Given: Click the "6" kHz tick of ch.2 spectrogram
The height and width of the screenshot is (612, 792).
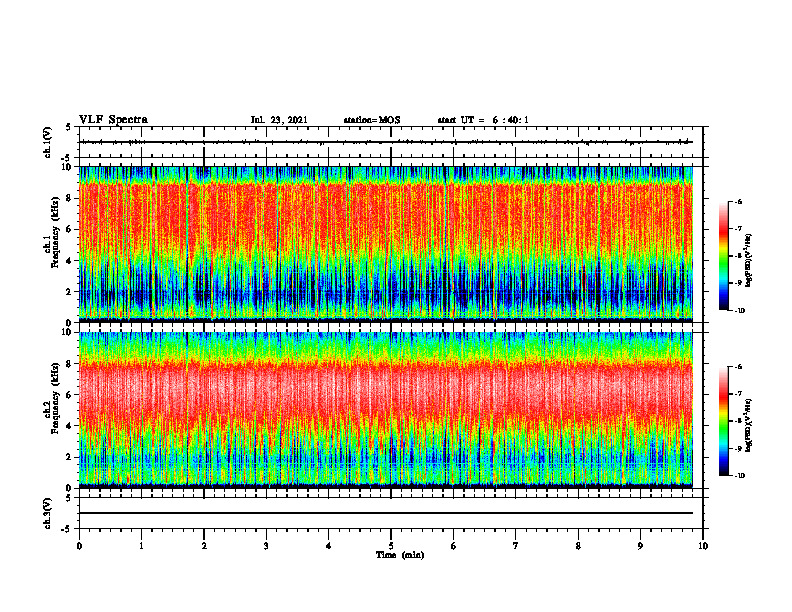Looking at the screenshot, I should [x=70, y=395].
